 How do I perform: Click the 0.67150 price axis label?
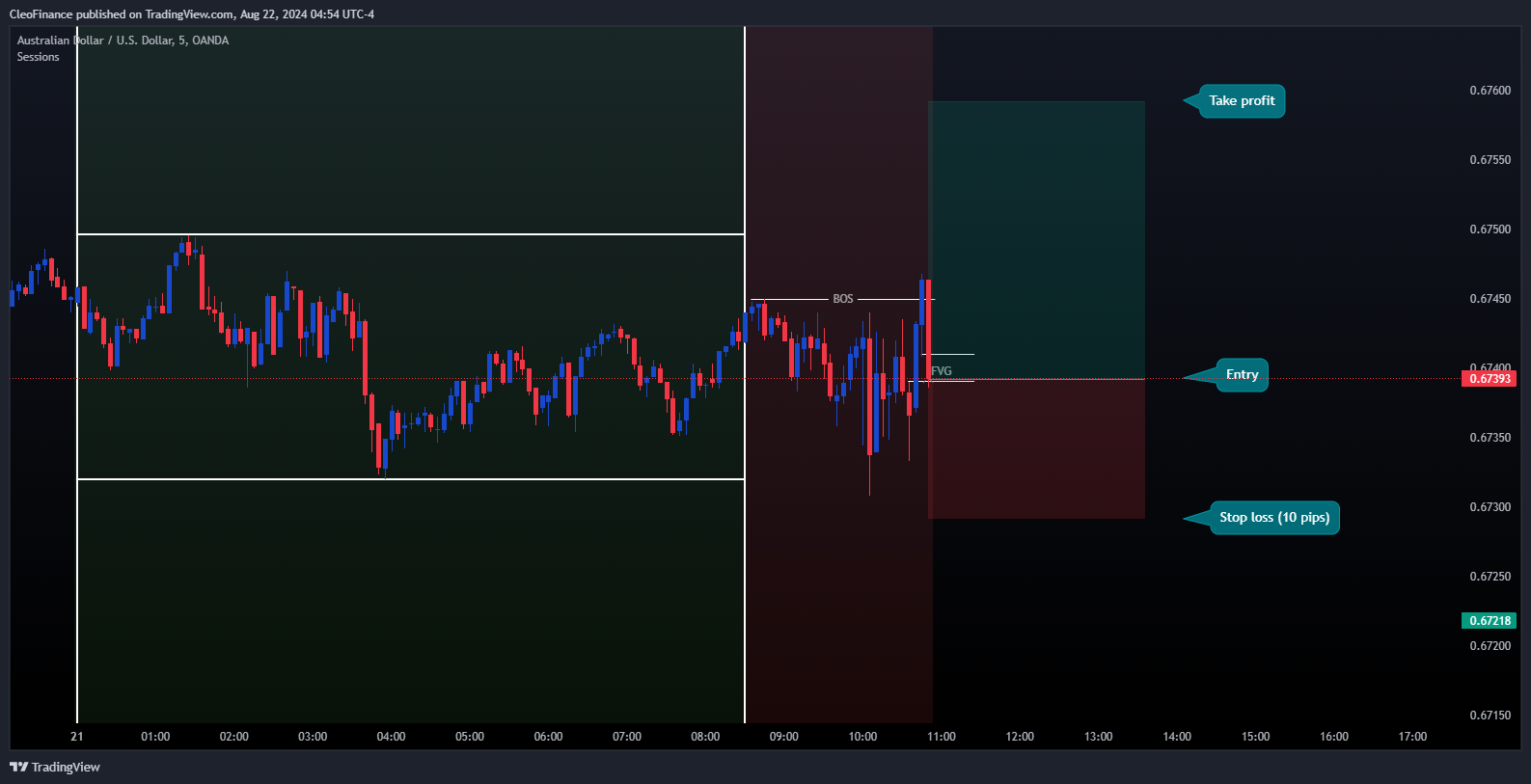click(x=1490, y=716)
